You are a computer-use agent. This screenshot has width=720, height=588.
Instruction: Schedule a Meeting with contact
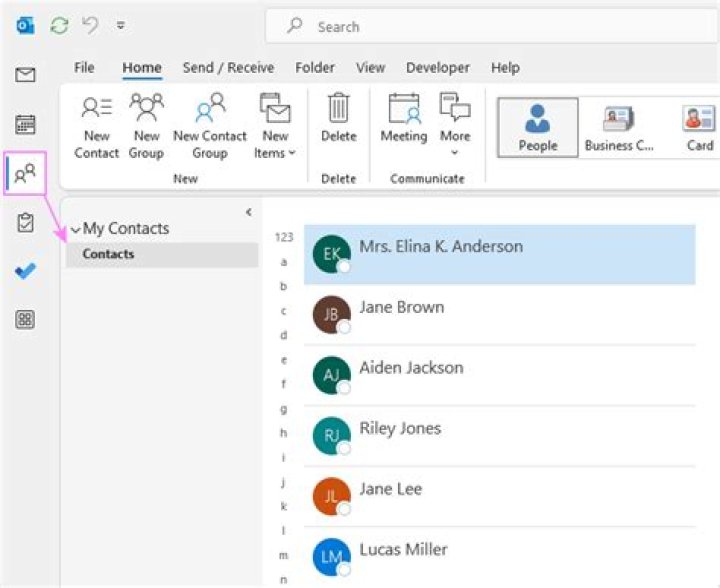[x=403, y=118]
